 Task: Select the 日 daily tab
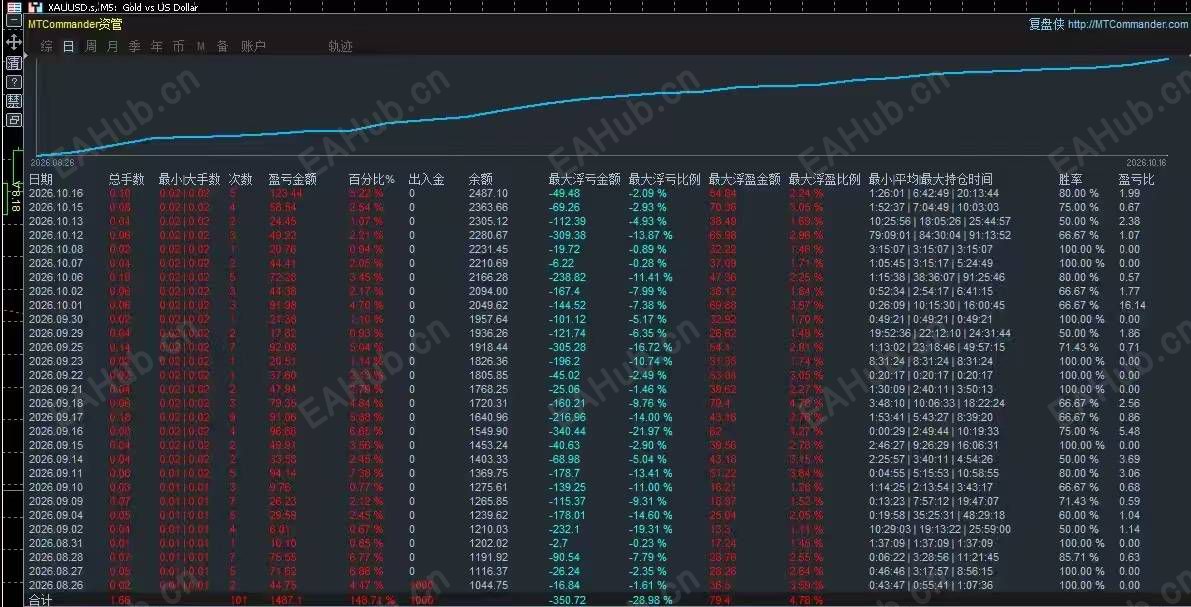(x=68, y=46)
